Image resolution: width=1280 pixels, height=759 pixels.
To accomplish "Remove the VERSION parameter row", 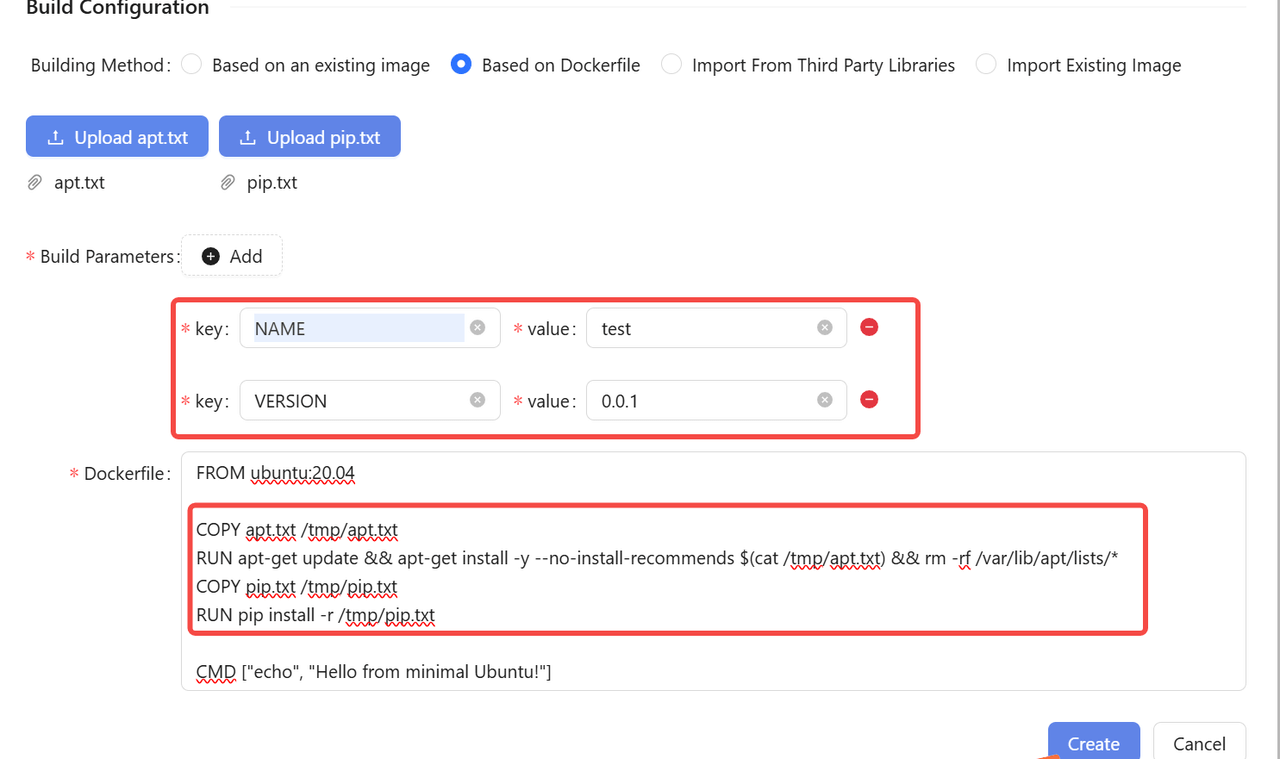I will point(869,399).
